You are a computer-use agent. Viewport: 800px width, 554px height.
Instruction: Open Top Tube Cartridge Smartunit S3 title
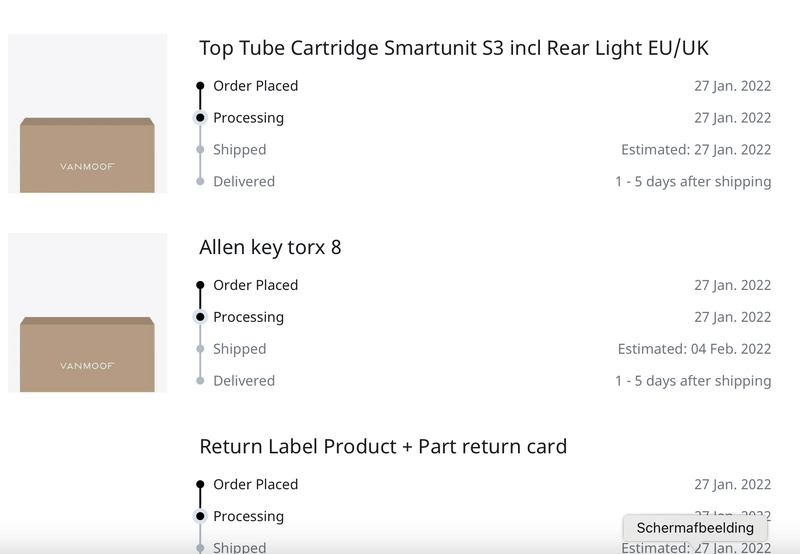(x=454, y=48)
